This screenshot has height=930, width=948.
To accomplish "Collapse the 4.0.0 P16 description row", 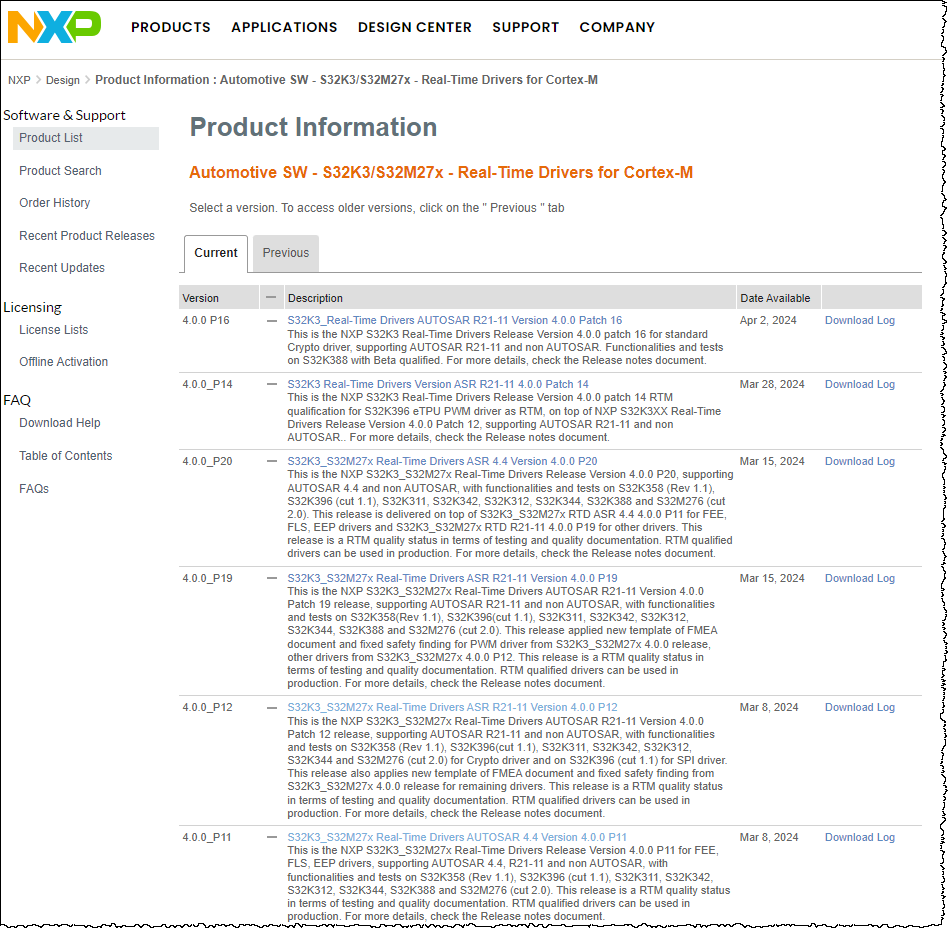I will point(268,320).
